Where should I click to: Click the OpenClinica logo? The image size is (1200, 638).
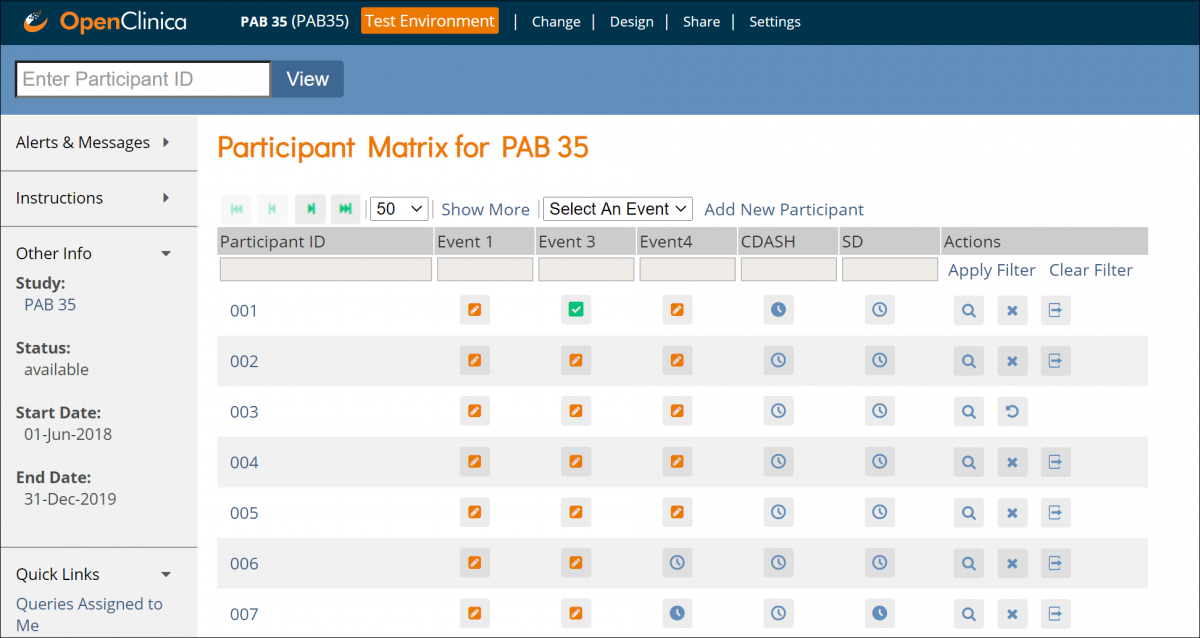[x=104, y=21]
